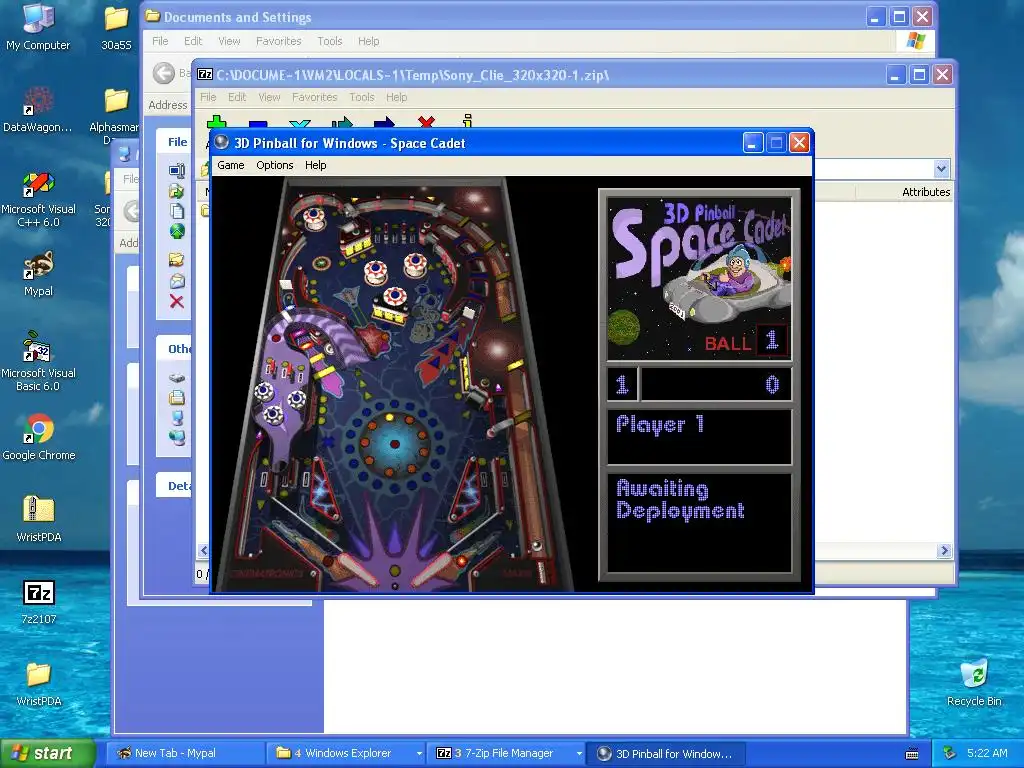Screen dimensions: 1024x768
Task: Select the Recycle Bin desktop icon
Action: tap(974, 682)
